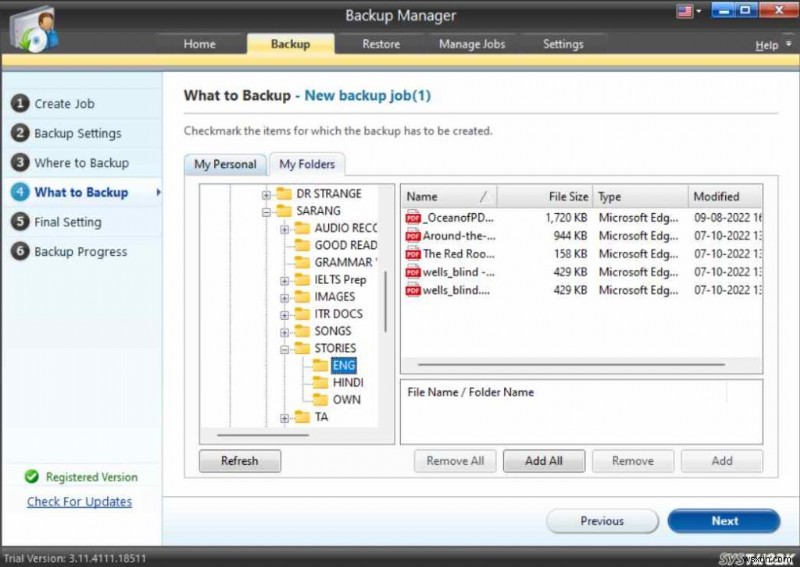The width and height of the screenshot is (800, 567).
Task: Switch to the My Personal tab
Action: pos(225,164)
